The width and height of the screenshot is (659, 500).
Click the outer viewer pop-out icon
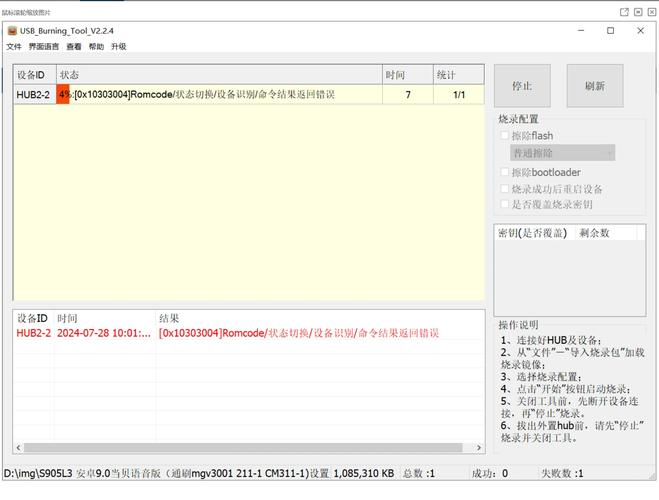624,11
